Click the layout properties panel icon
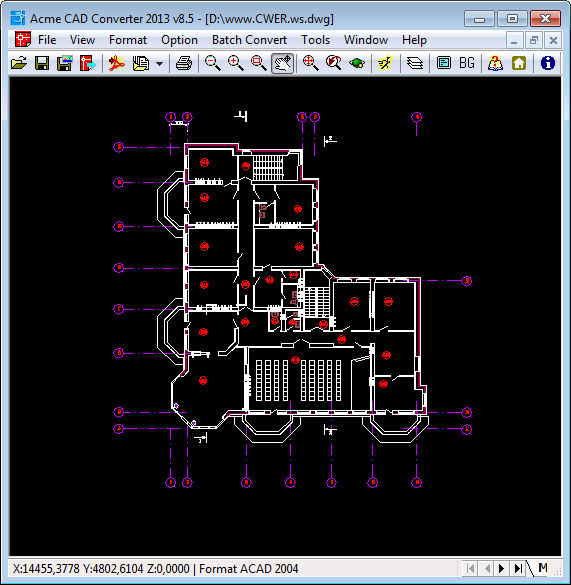Screen dimensions: 571x585 pyautogui.click(x=443, y=63)
